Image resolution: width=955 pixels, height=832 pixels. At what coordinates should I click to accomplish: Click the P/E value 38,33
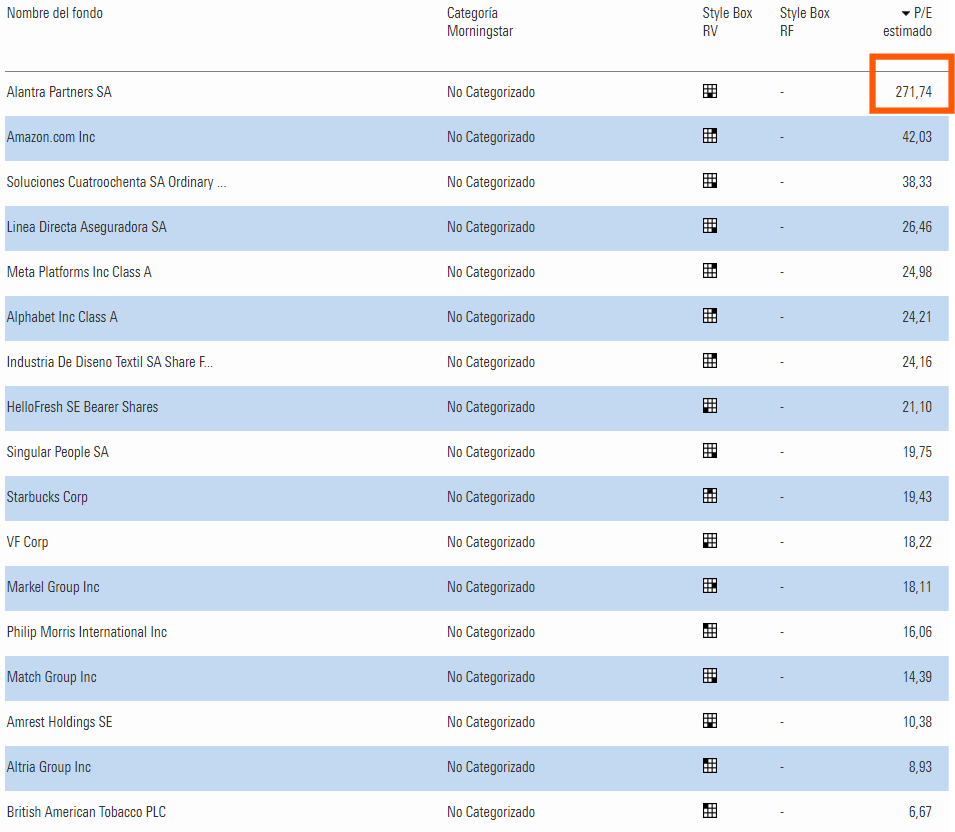tap(917, 182)
